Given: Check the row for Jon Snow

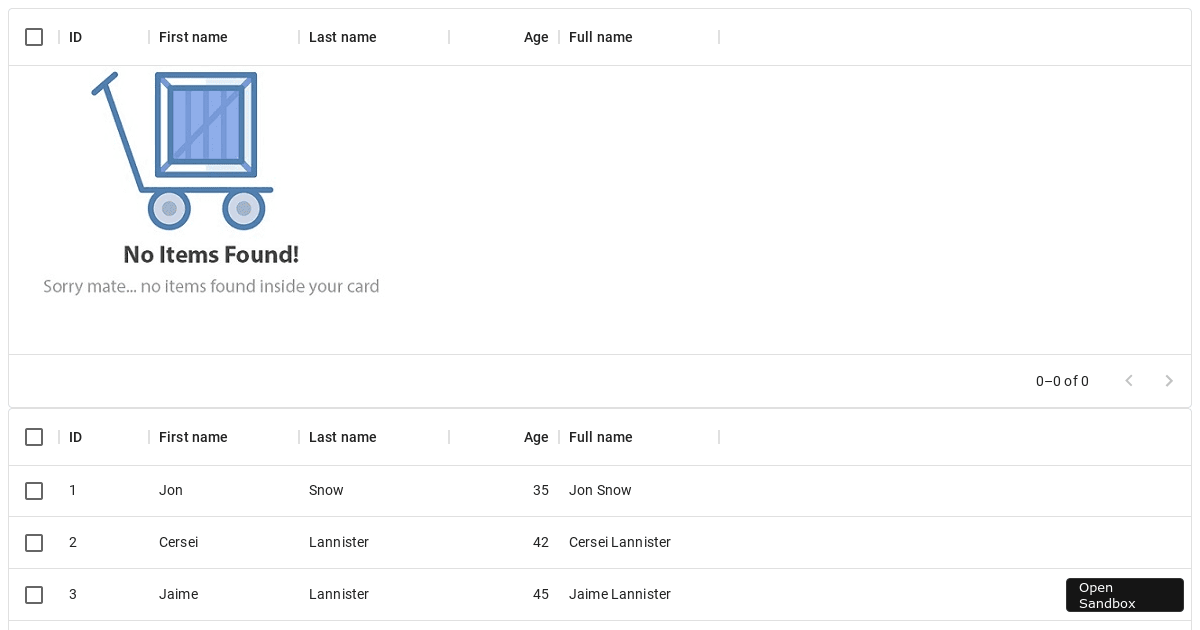Looking at the screenshot, I should pos(34,491).
